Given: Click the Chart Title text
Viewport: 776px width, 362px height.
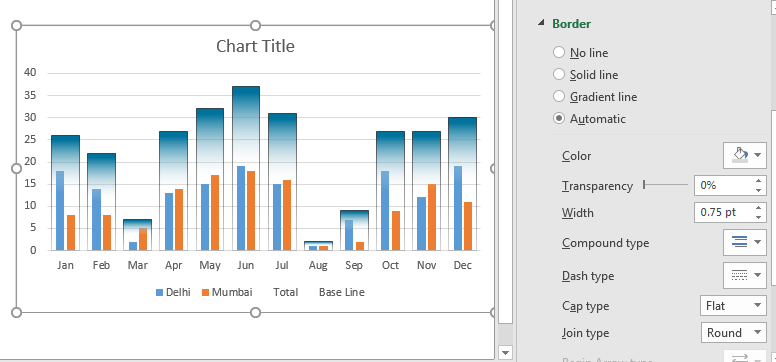Looking at the screenshot, I should pyautogui.click(x=255, y=46).
